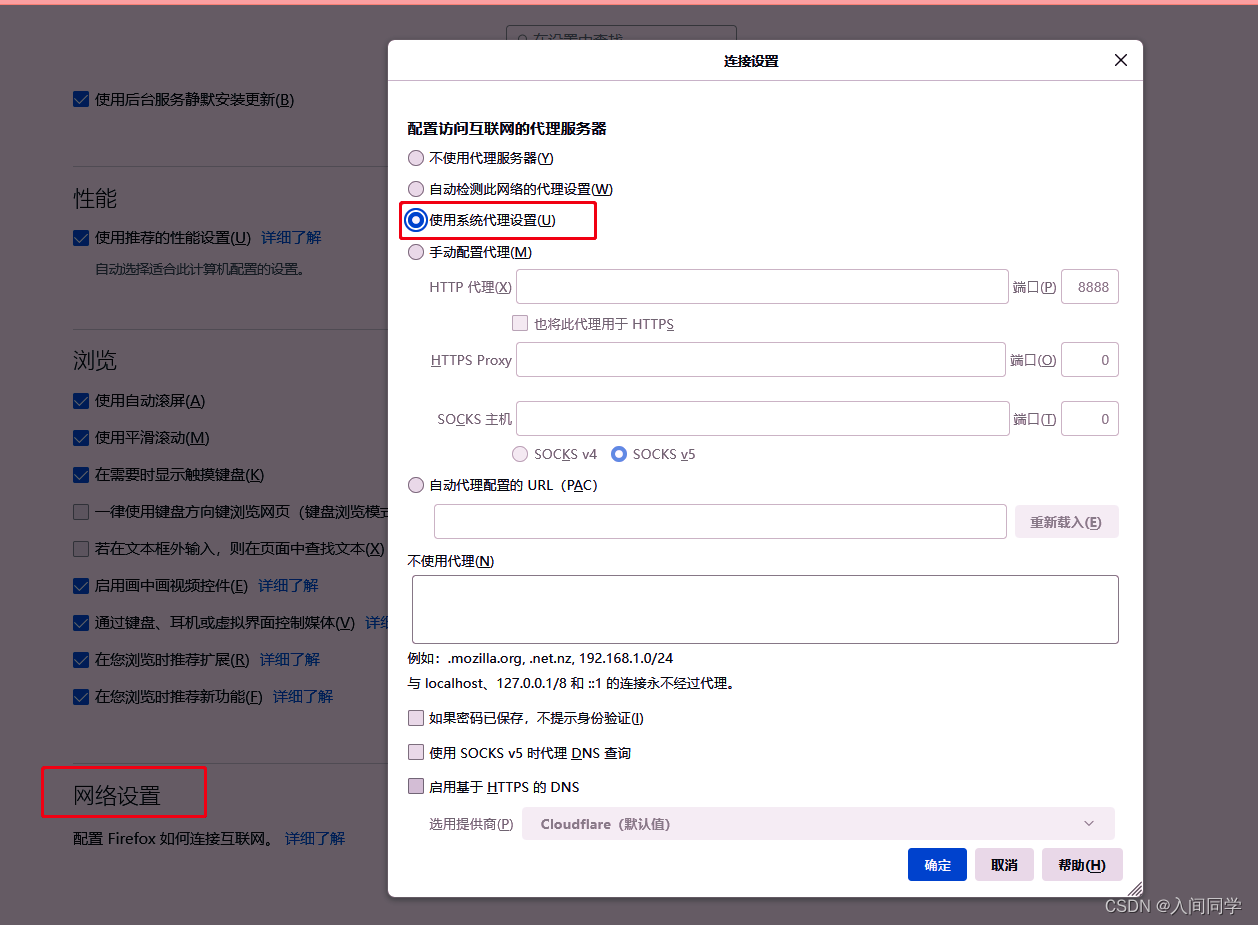1258x925 pixels.
Task: Select 自动代理配置的 URL (PAC) option
Action: (x=416, y=485)
